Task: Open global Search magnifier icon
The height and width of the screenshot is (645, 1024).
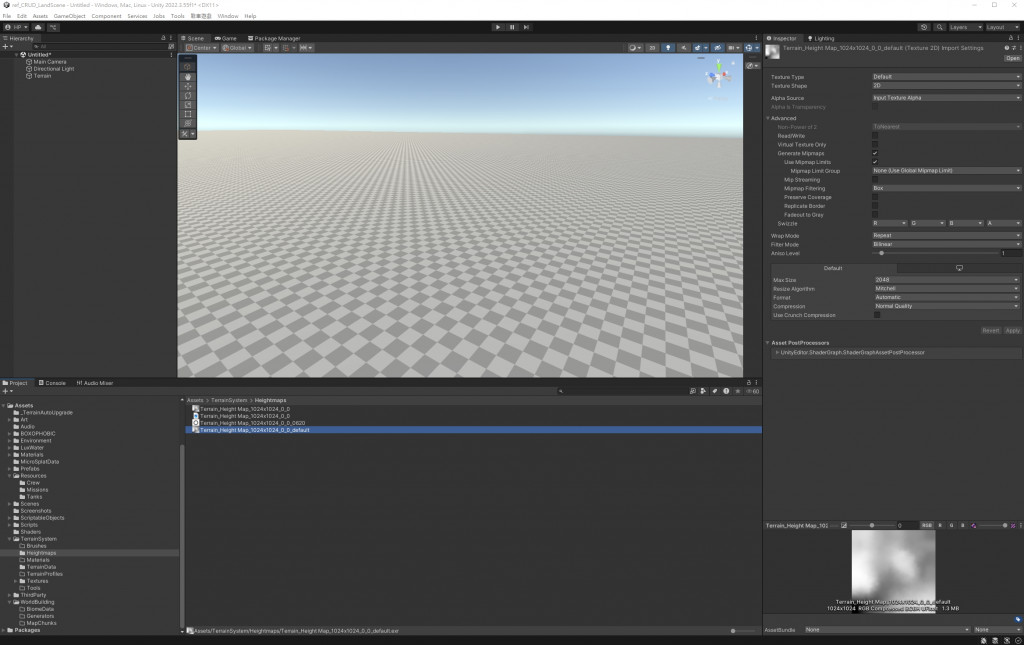Action: 939,27
